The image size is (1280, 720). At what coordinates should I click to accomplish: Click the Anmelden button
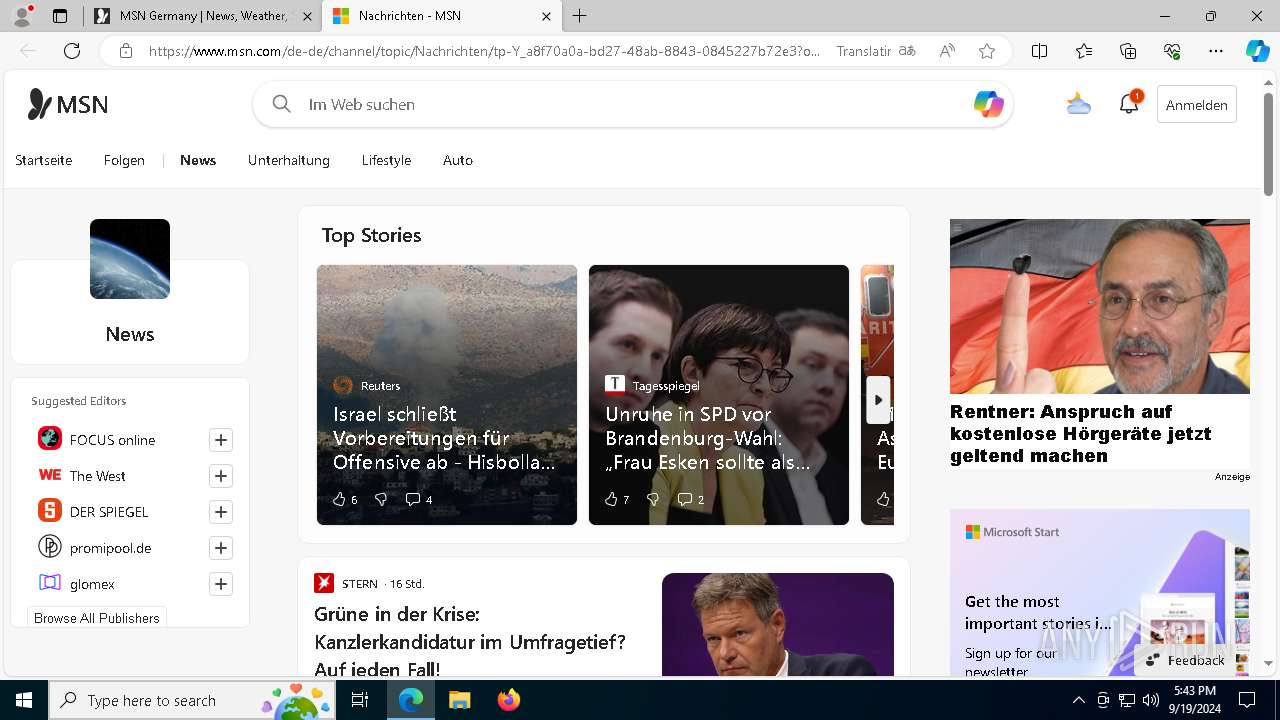1196,104
